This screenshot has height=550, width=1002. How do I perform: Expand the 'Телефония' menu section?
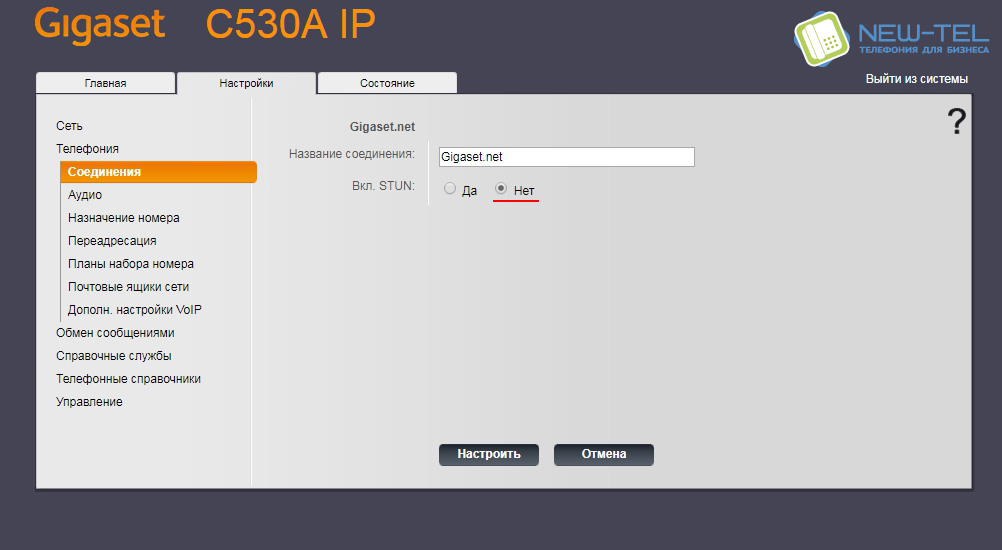(x=87, y=149)
